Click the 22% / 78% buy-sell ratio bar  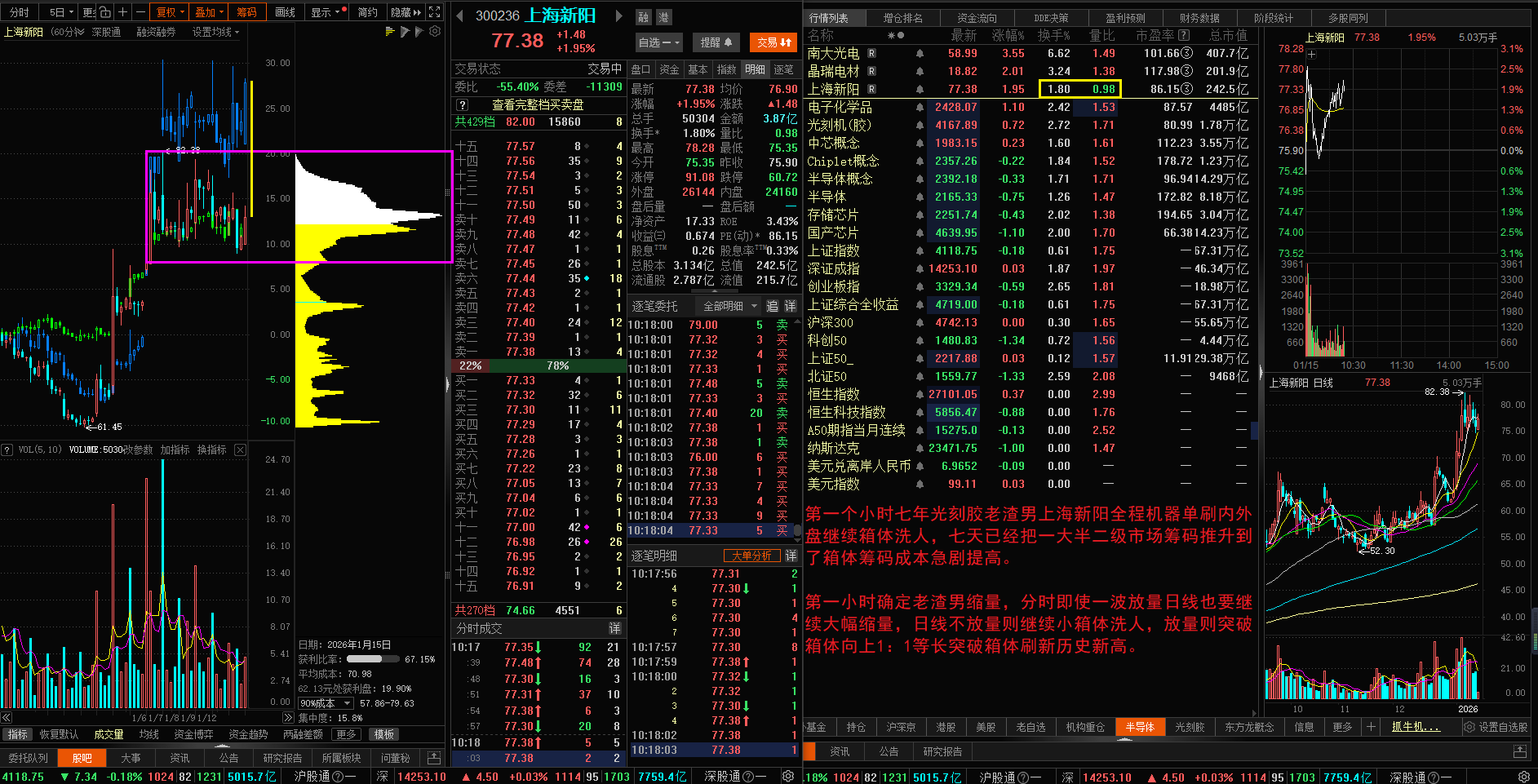pos(538,365)
